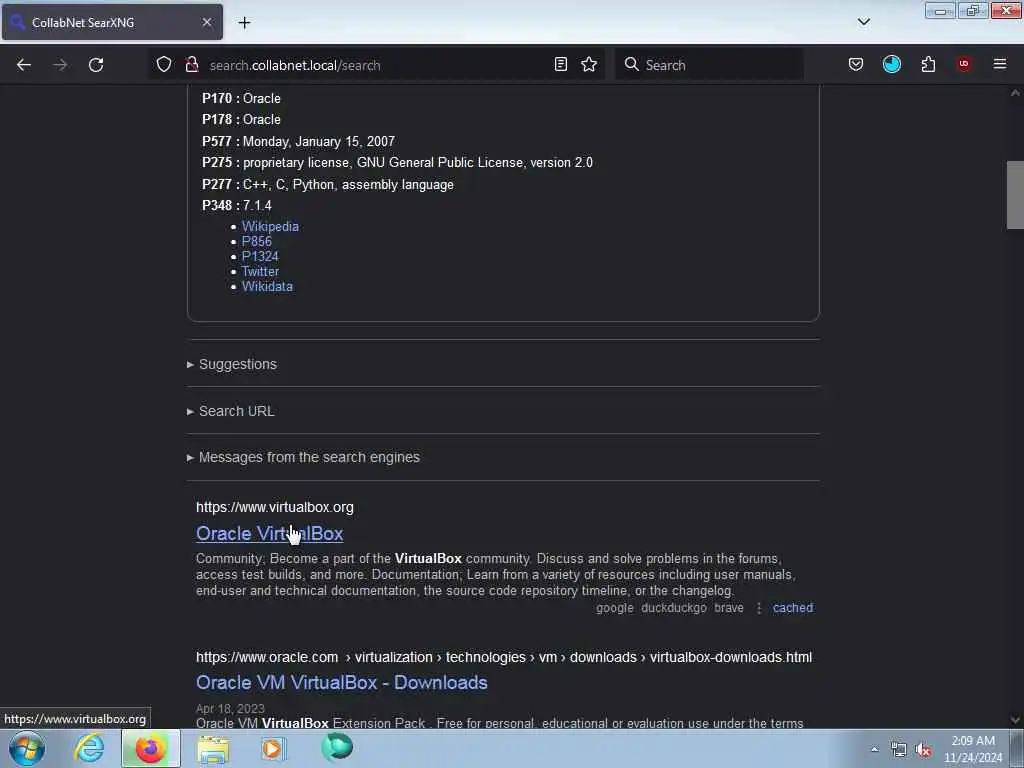Click the page vertical scrollbar thumb

(x=1015, y=195)
